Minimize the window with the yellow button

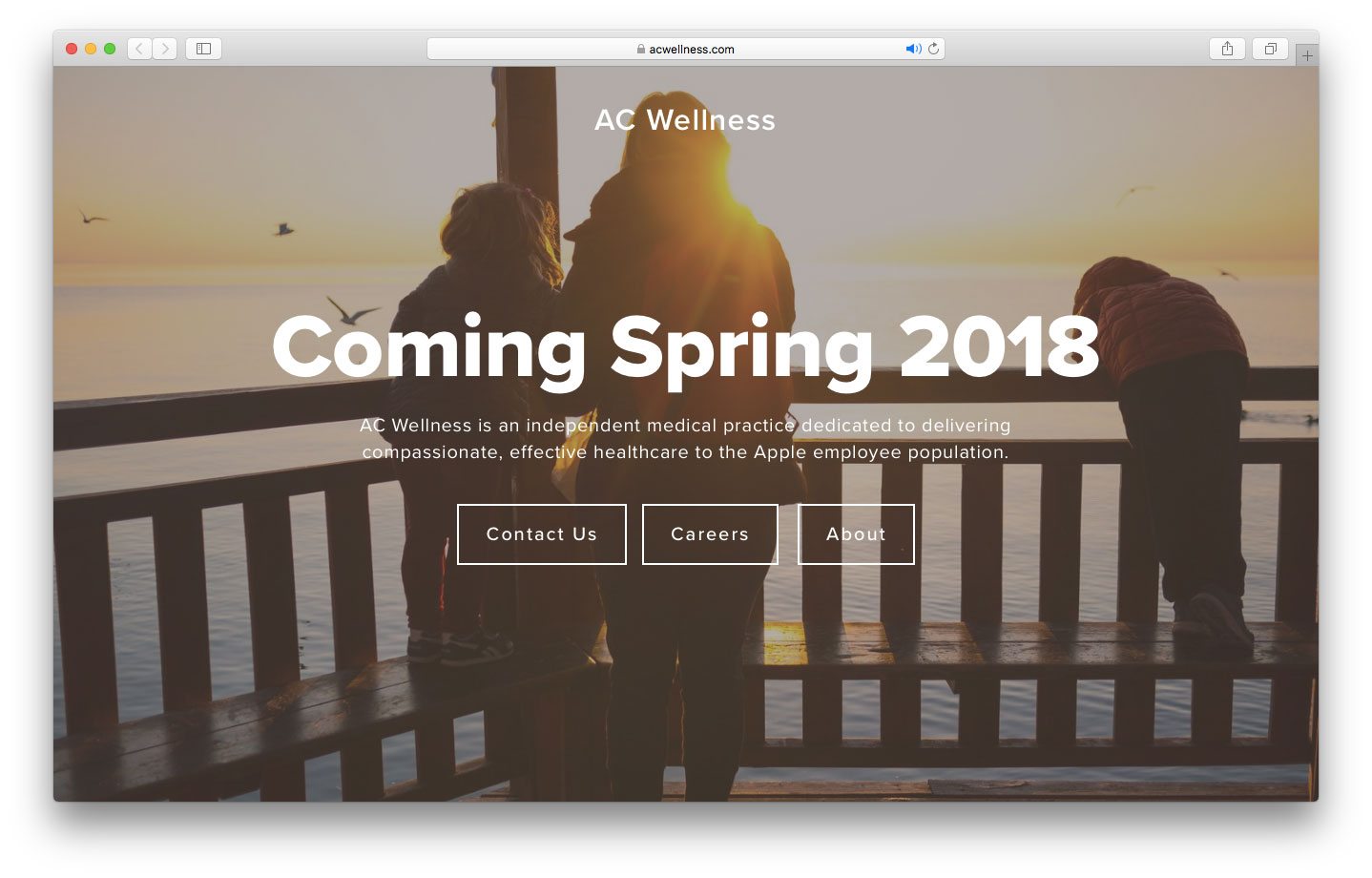pyautogui.click(x=91, y=49)
